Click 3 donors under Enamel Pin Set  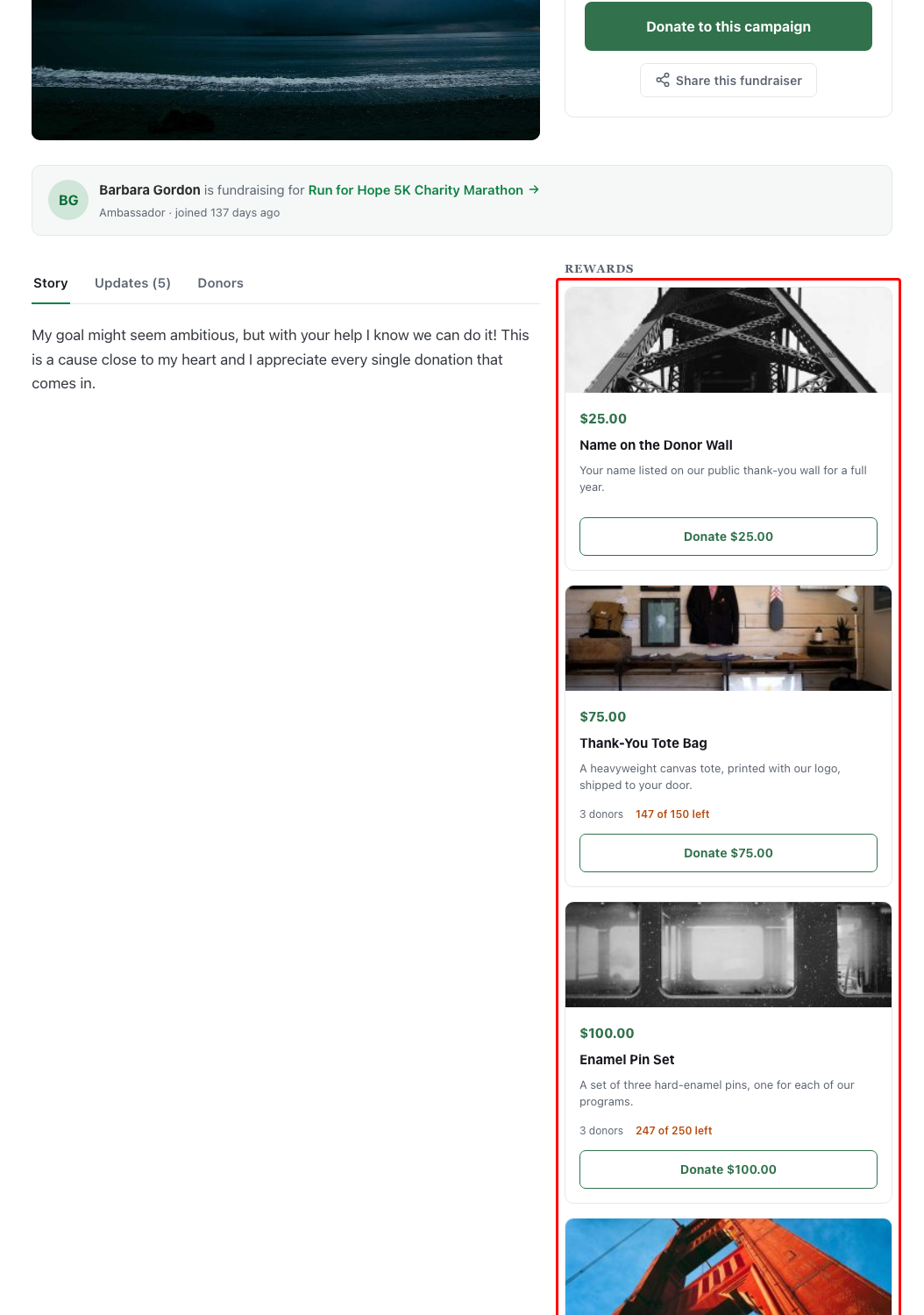[601, 1131]
